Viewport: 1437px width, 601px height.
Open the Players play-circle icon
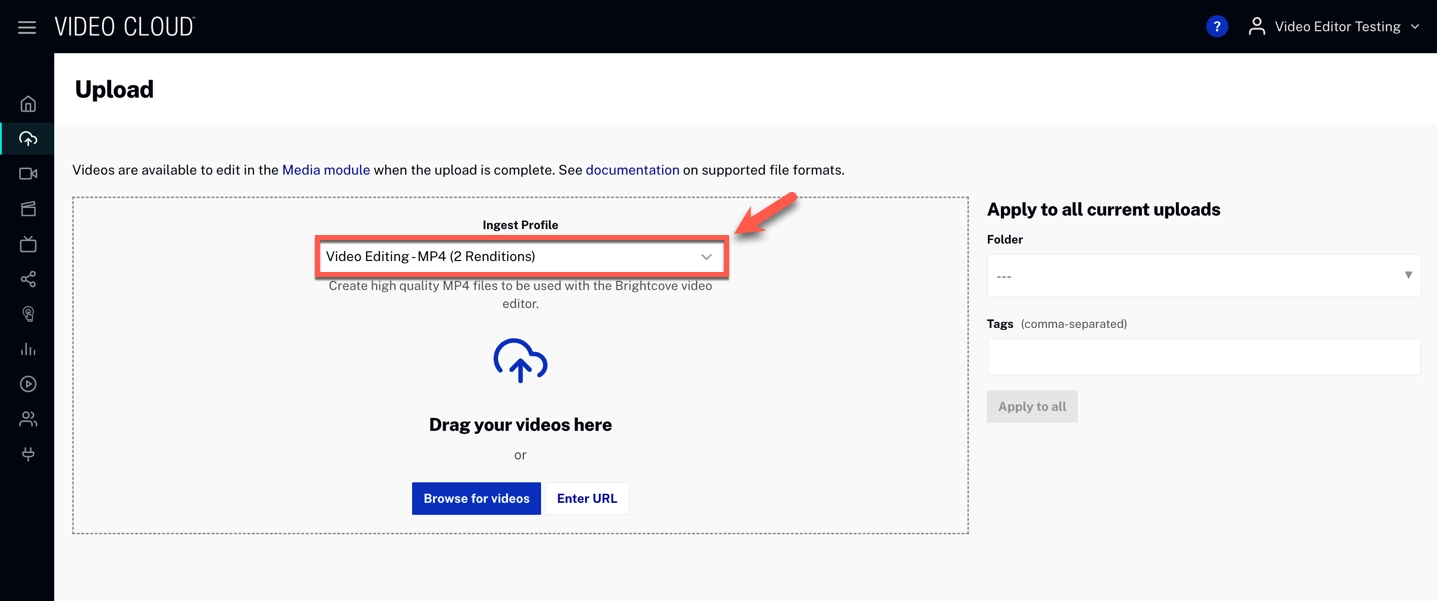click(28, 384)
